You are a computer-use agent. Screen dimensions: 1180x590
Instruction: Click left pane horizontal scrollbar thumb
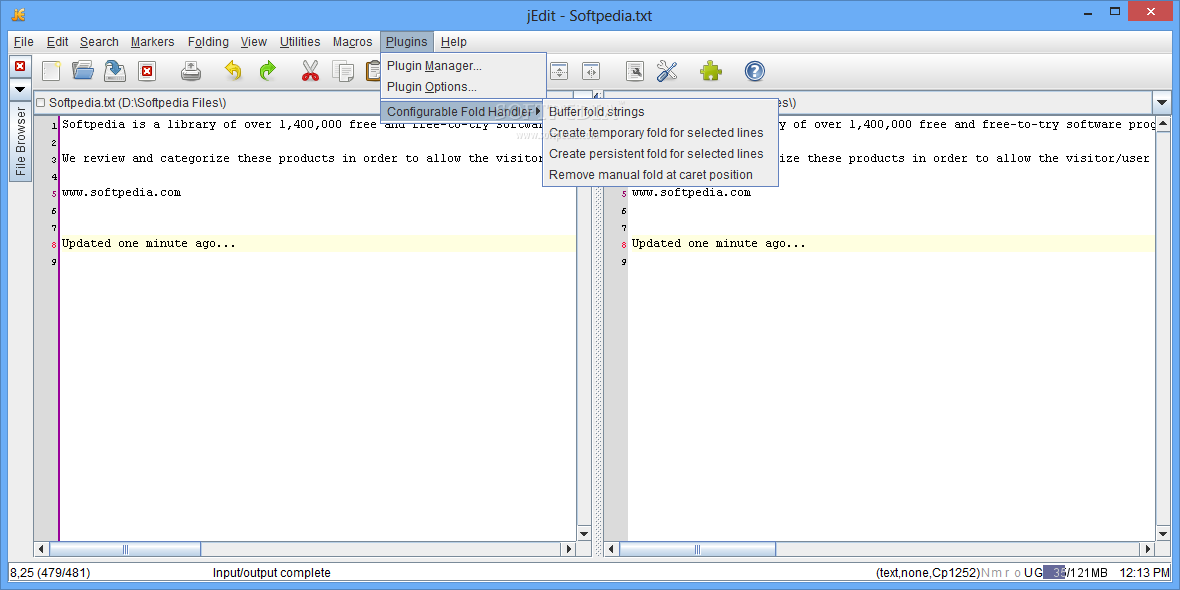(x=124, y=549)
